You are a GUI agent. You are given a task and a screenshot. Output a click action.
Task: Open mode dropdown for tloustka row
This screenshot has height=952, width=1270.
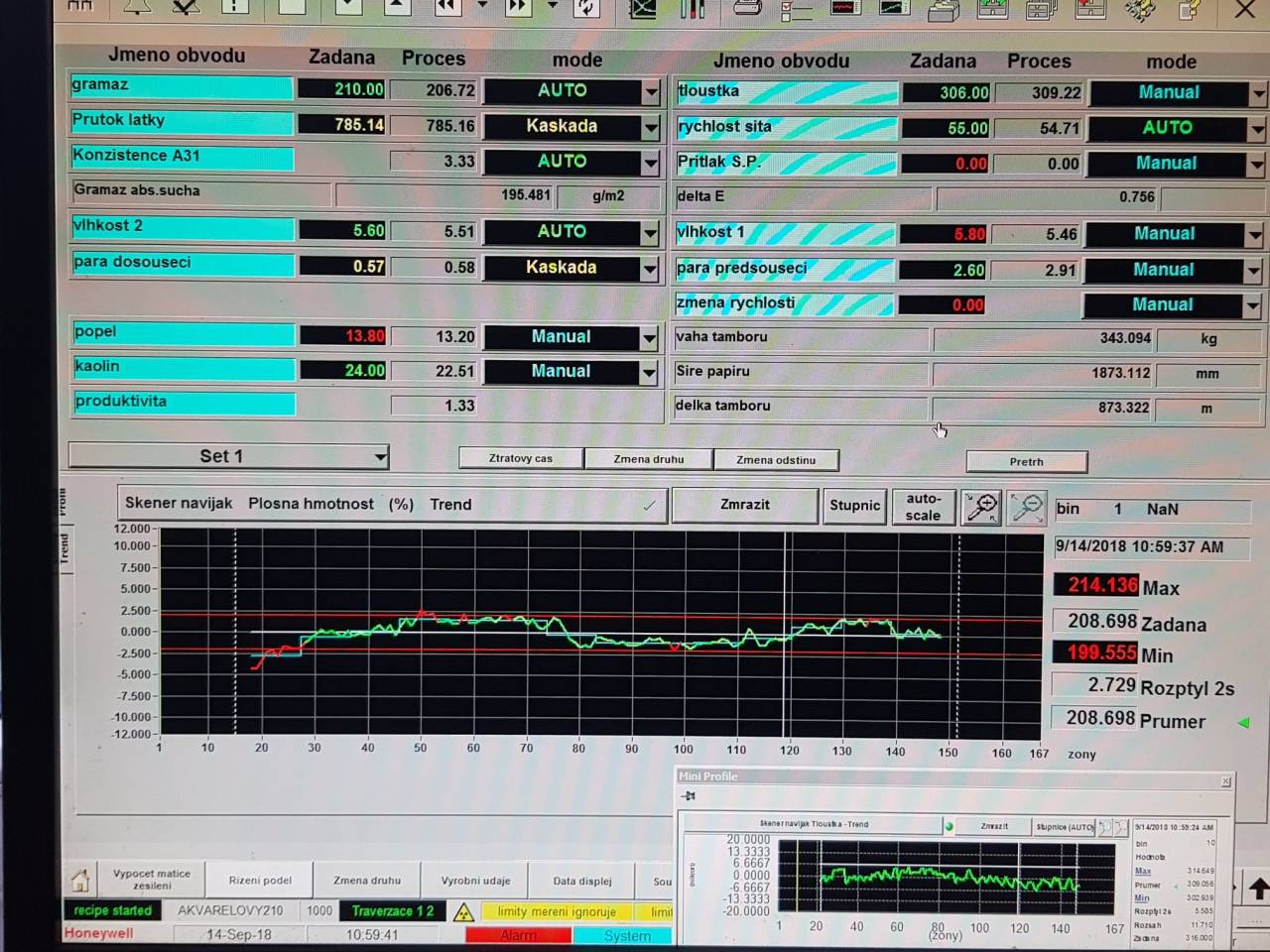(1258, 95)
